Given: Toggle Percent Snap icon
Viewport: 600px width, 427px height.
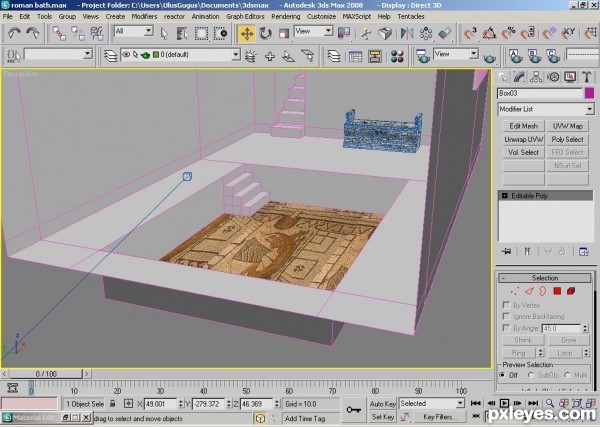Looking at the screenshot, I should click(x=509, y=34).
